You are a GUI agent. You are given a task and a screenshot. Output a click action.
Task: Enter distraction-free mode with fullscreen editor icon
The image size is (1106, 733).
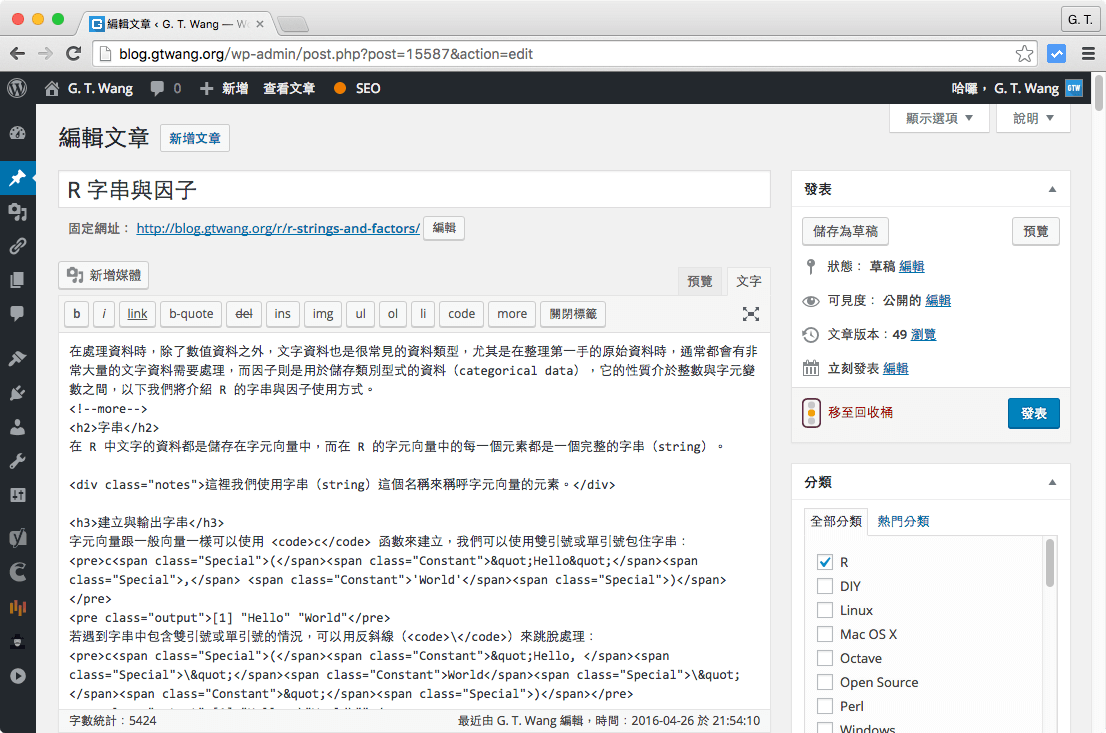[x=751, y=313]
